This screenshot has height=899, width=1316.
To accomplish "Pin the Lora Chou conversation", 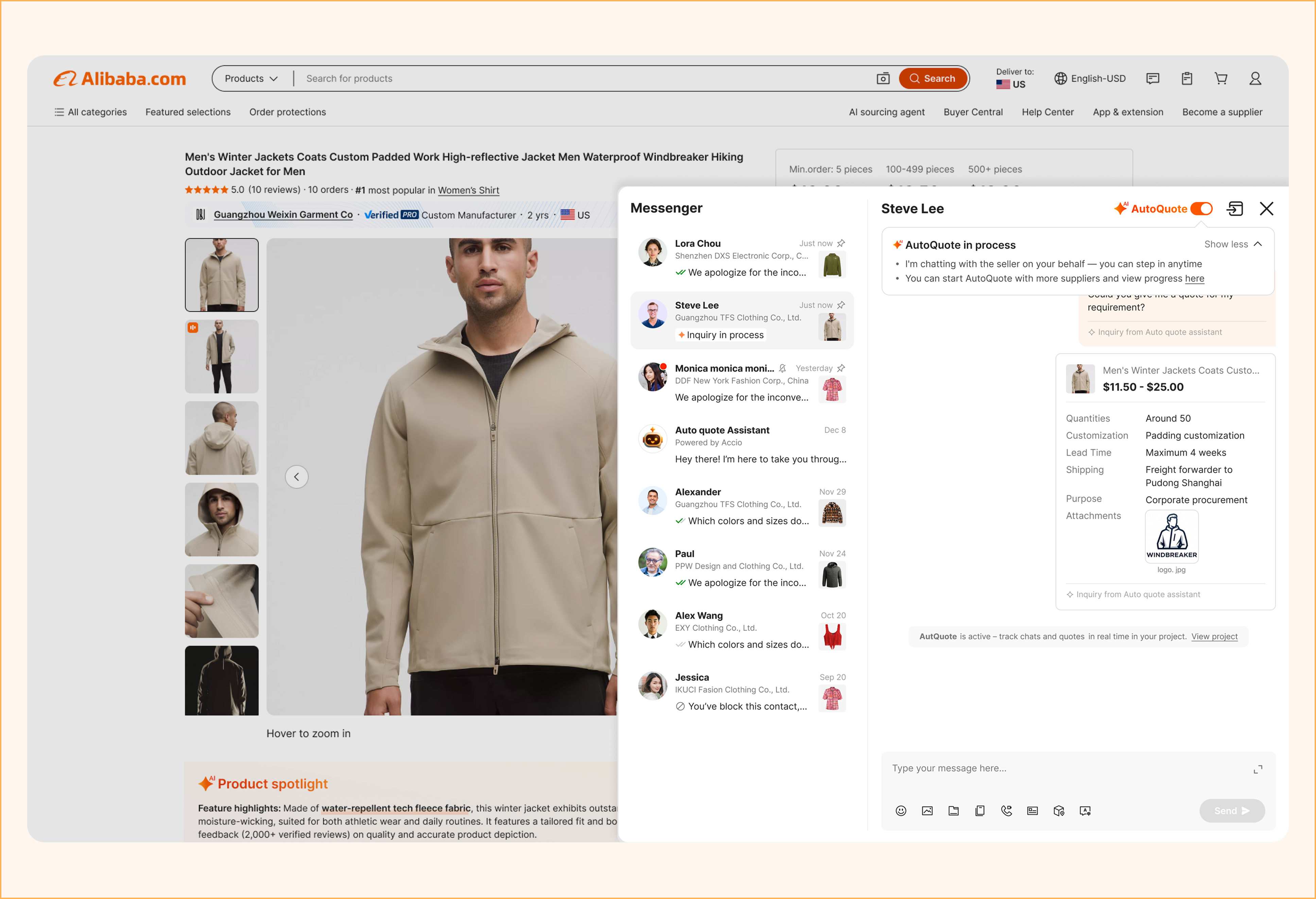I will 841,243.
